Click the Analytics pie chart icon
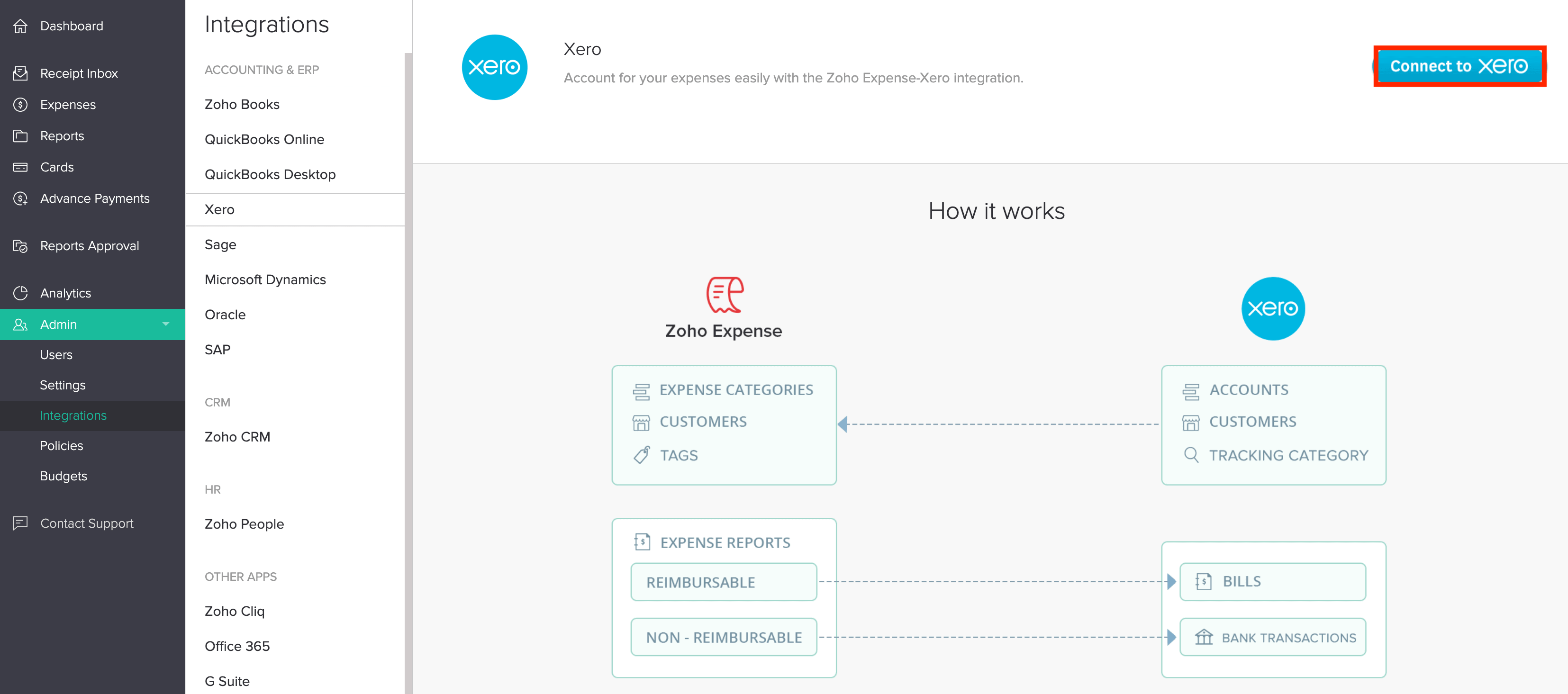This screenshot has width=1568, height=694. pyautogui.click(x=21, y=293)
